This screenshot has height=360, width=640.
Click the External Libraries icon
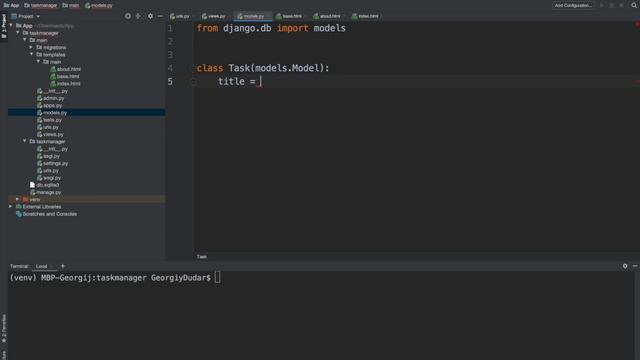18,207
